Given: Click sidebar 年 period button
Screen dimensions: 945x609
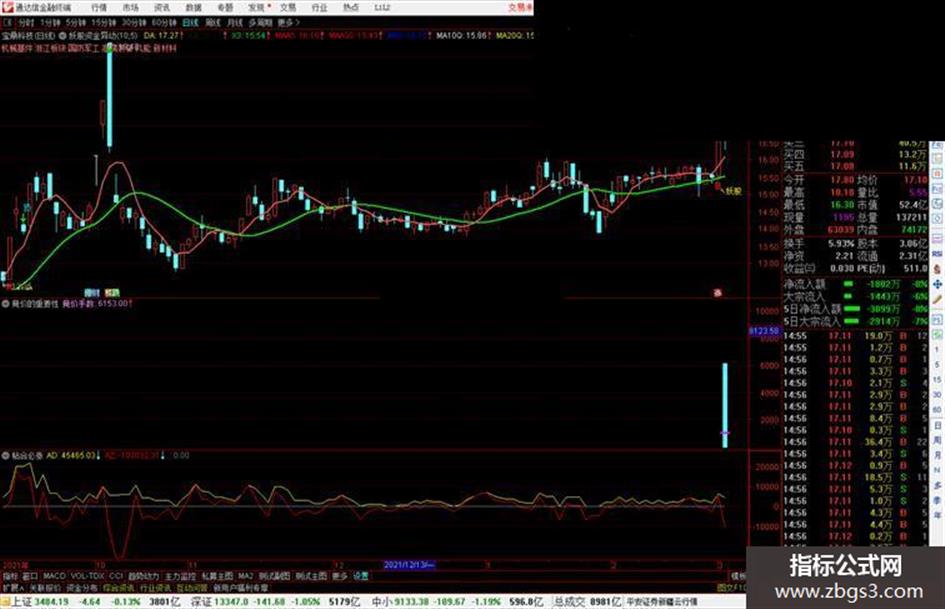Looking at the screenshot, I should [937, 516].
